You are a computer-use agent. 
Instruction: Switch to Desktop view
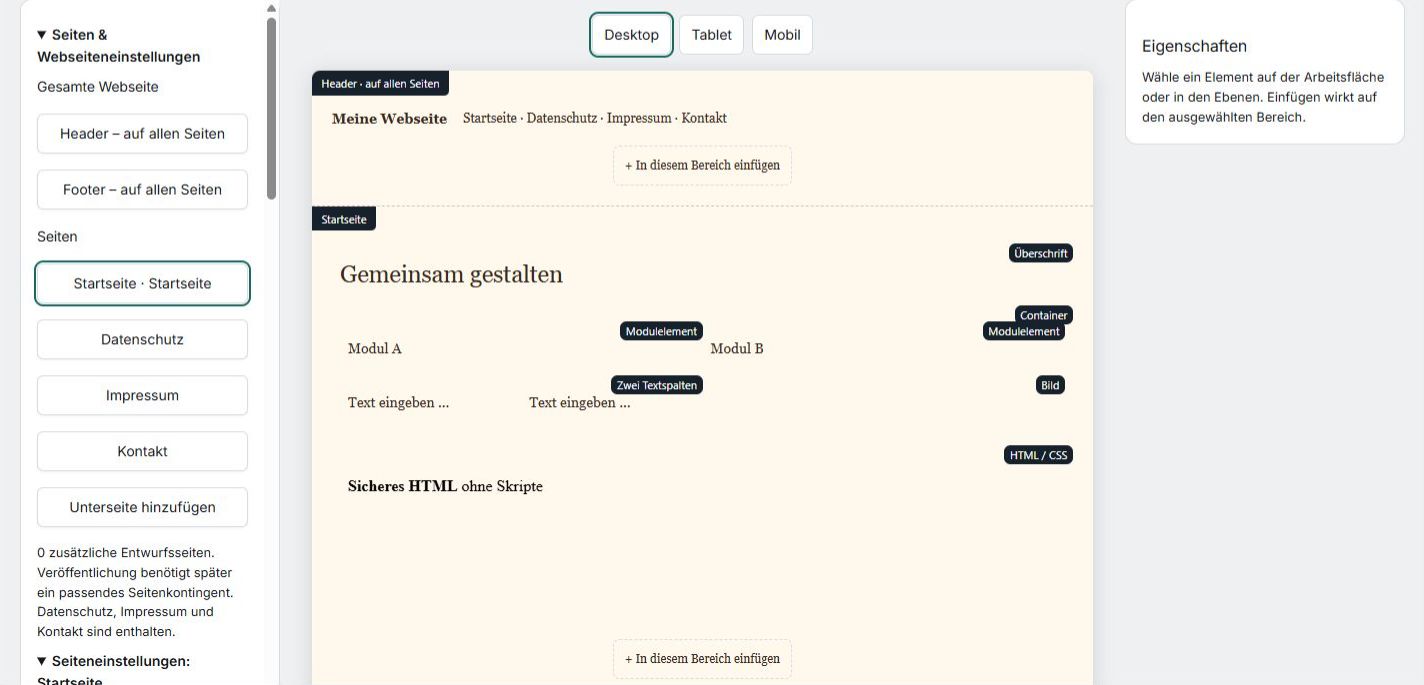click(631, 35)
